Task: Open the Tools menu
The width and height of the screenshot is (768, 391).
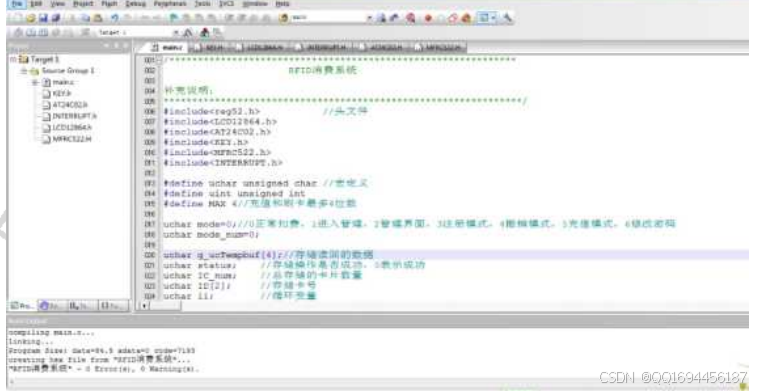Action: pos(203,3)
